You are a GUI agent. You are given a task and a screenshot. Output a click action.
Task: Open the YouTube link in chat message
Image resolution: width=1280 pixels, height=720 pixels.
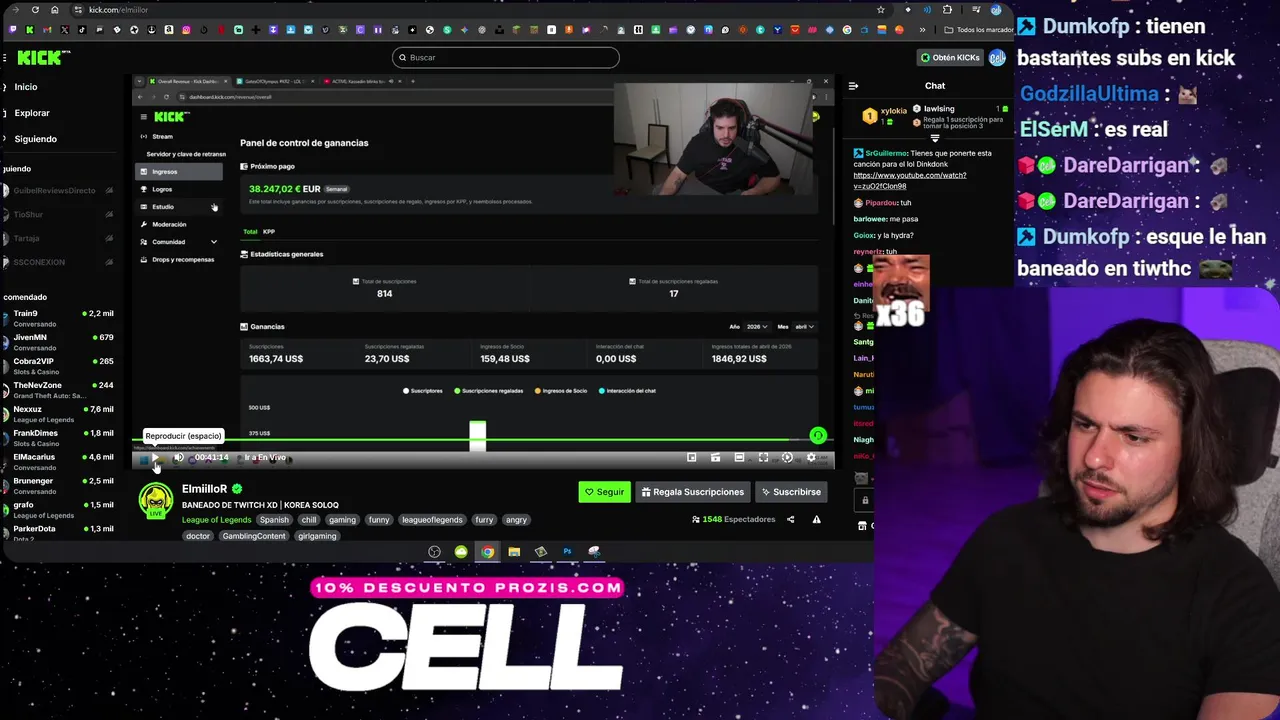click(909, 180)
